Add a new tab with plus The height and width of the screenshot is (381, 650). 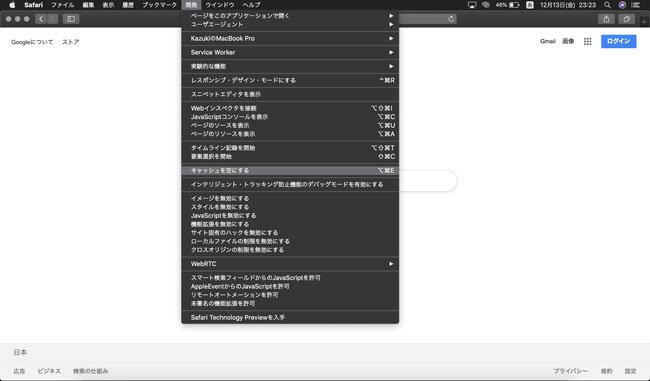(x=644, y=21)
